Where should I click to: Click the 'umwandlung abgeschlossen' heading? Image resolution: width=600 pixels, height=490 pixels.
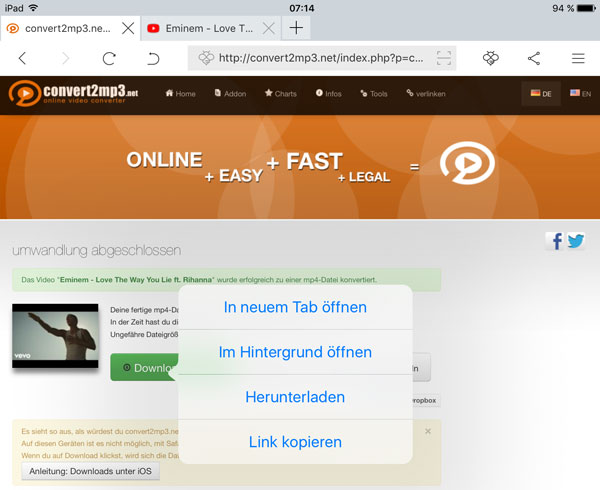[x=96, y=250]
